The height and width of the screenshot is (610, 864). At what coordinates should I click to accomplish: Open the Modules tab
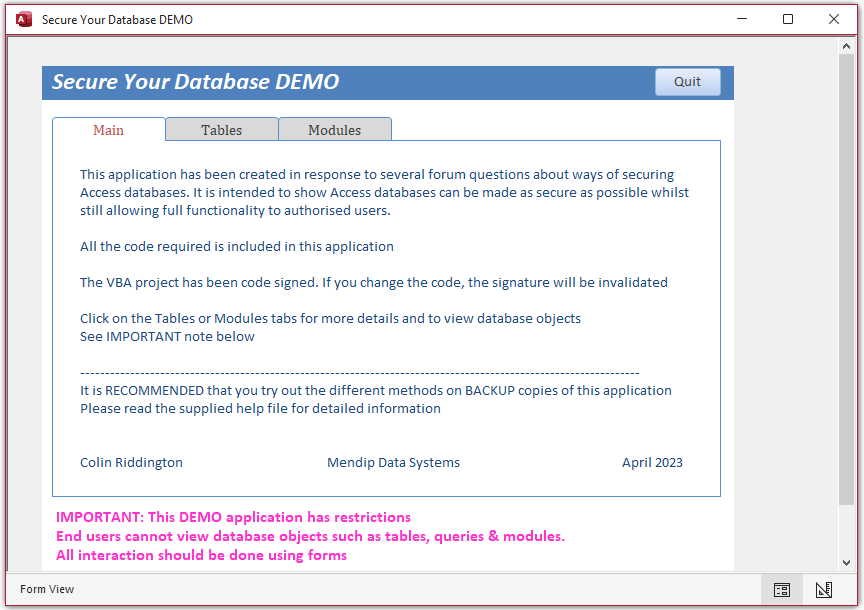[x=334, y=130]
